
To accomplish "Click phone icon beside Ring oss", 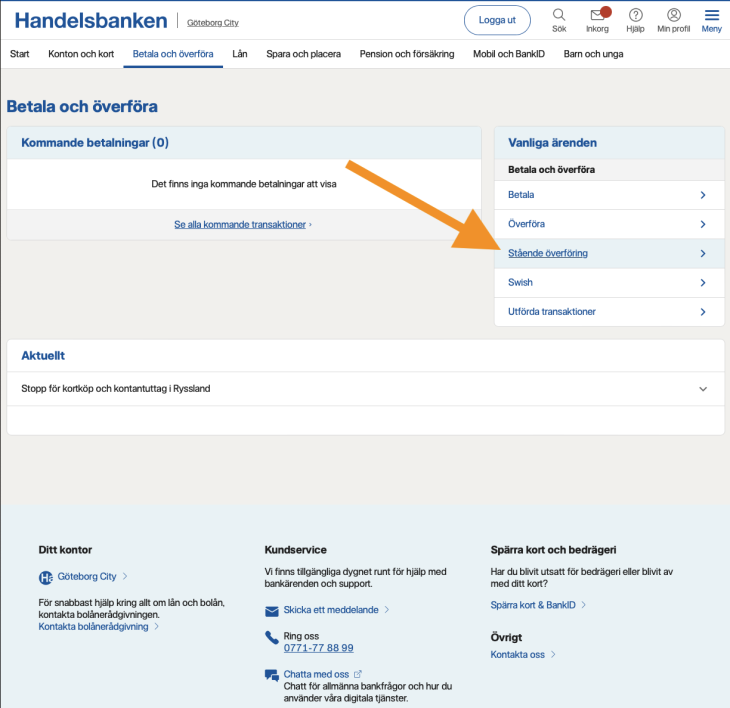I will (271, 638).
